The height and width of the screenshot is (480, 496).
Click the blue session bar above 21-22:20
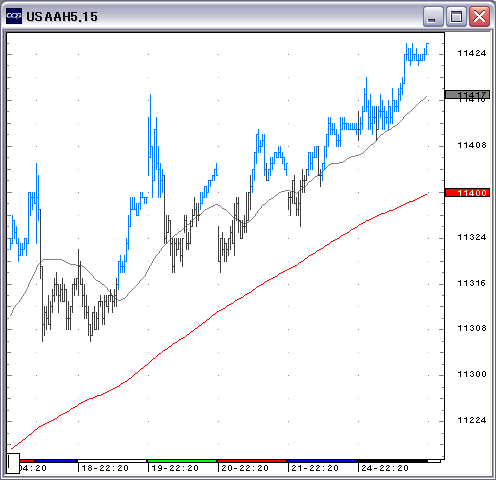[322, 461]
